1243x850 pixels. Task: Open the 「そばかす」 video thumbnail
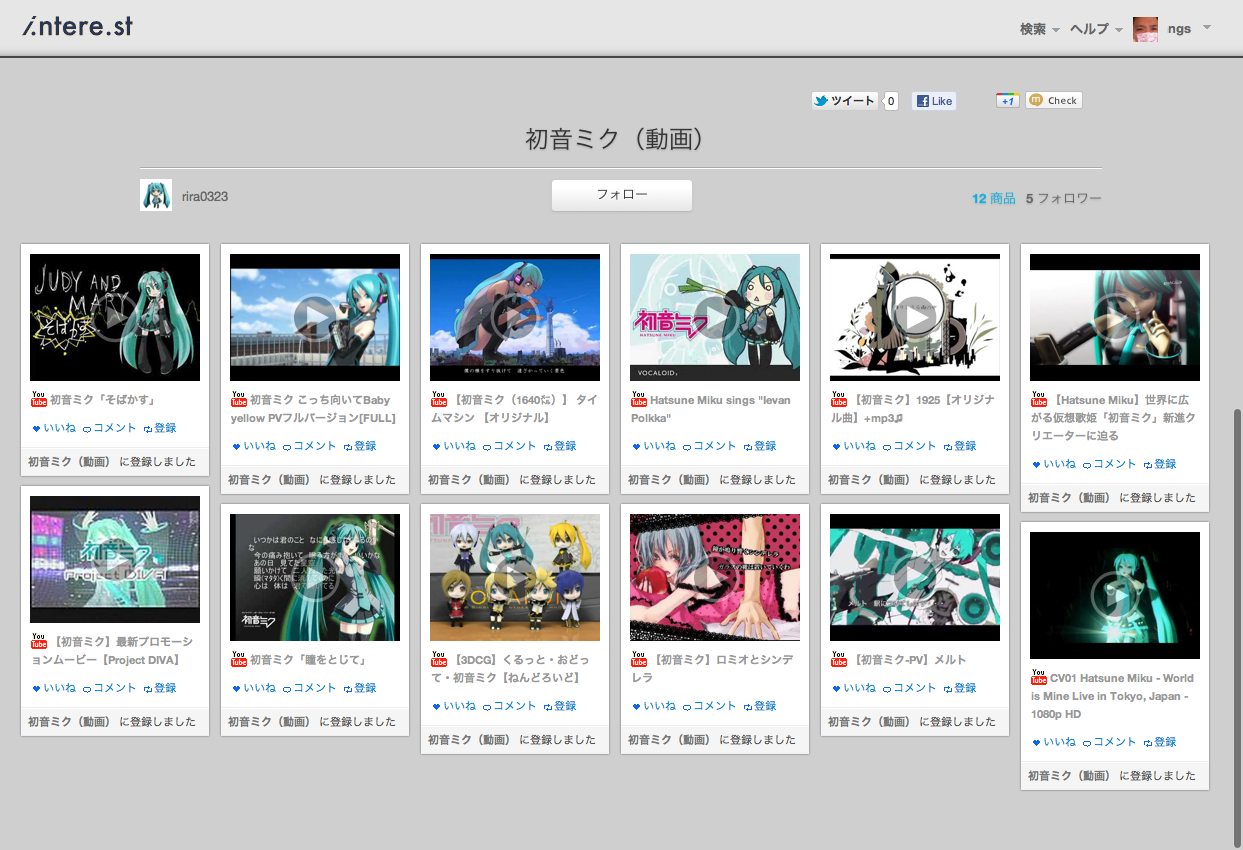115,317
